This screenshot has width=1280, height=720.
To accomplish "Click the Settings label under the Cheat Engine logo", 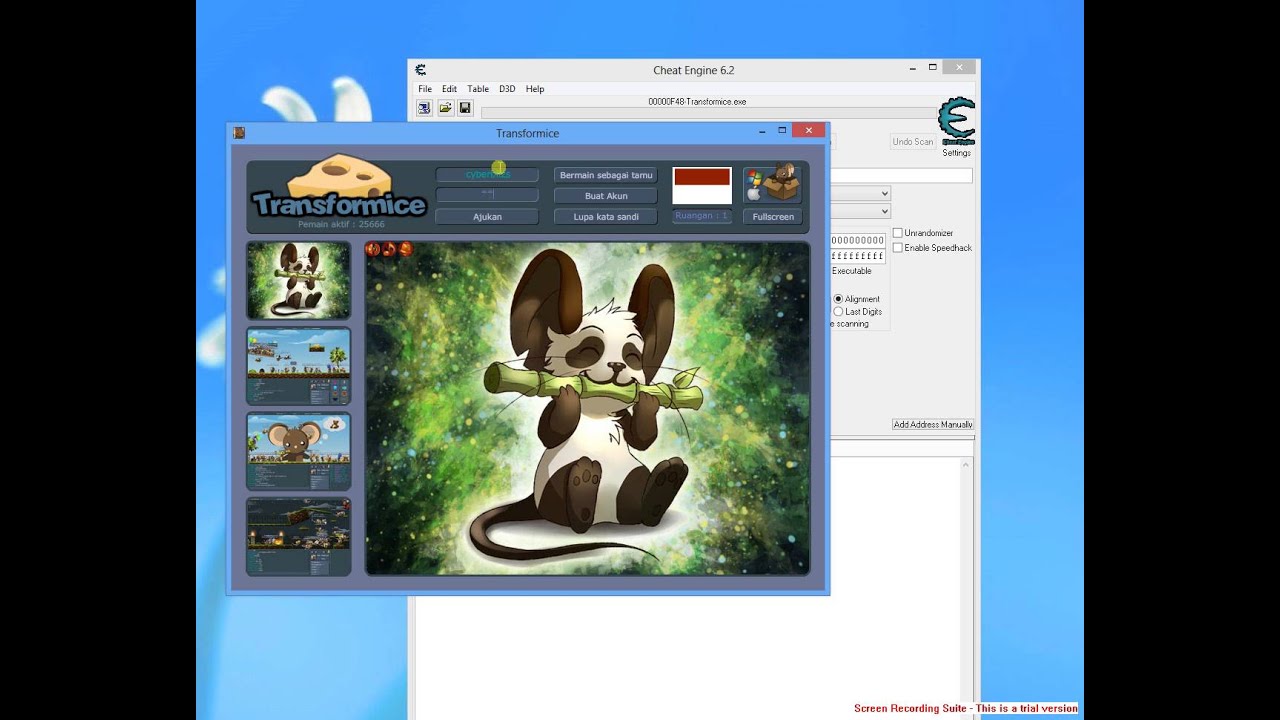I will (956, 153).
